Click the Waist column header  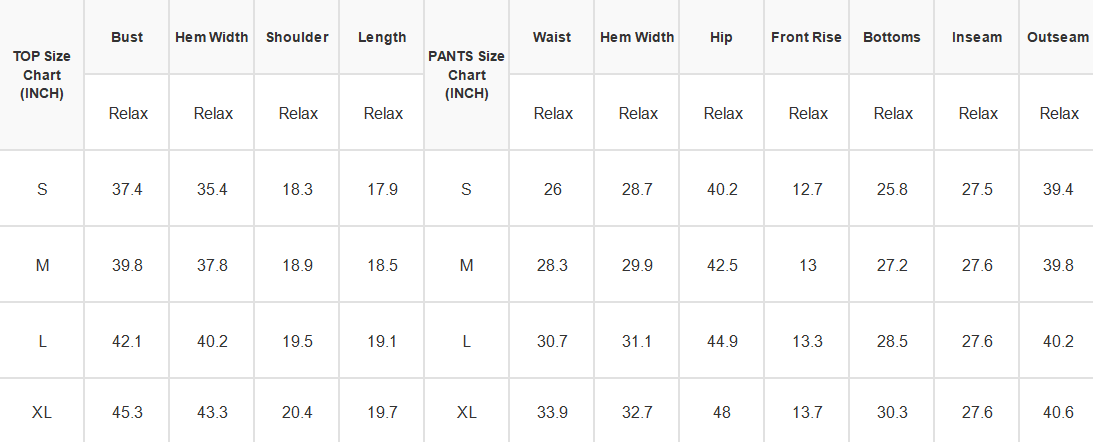[552, 37]
